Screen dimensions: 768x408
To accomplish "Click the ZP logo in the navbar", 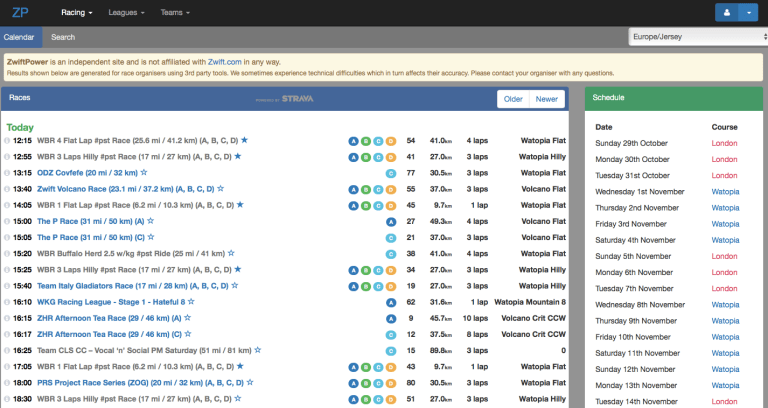I will [20, 13].
